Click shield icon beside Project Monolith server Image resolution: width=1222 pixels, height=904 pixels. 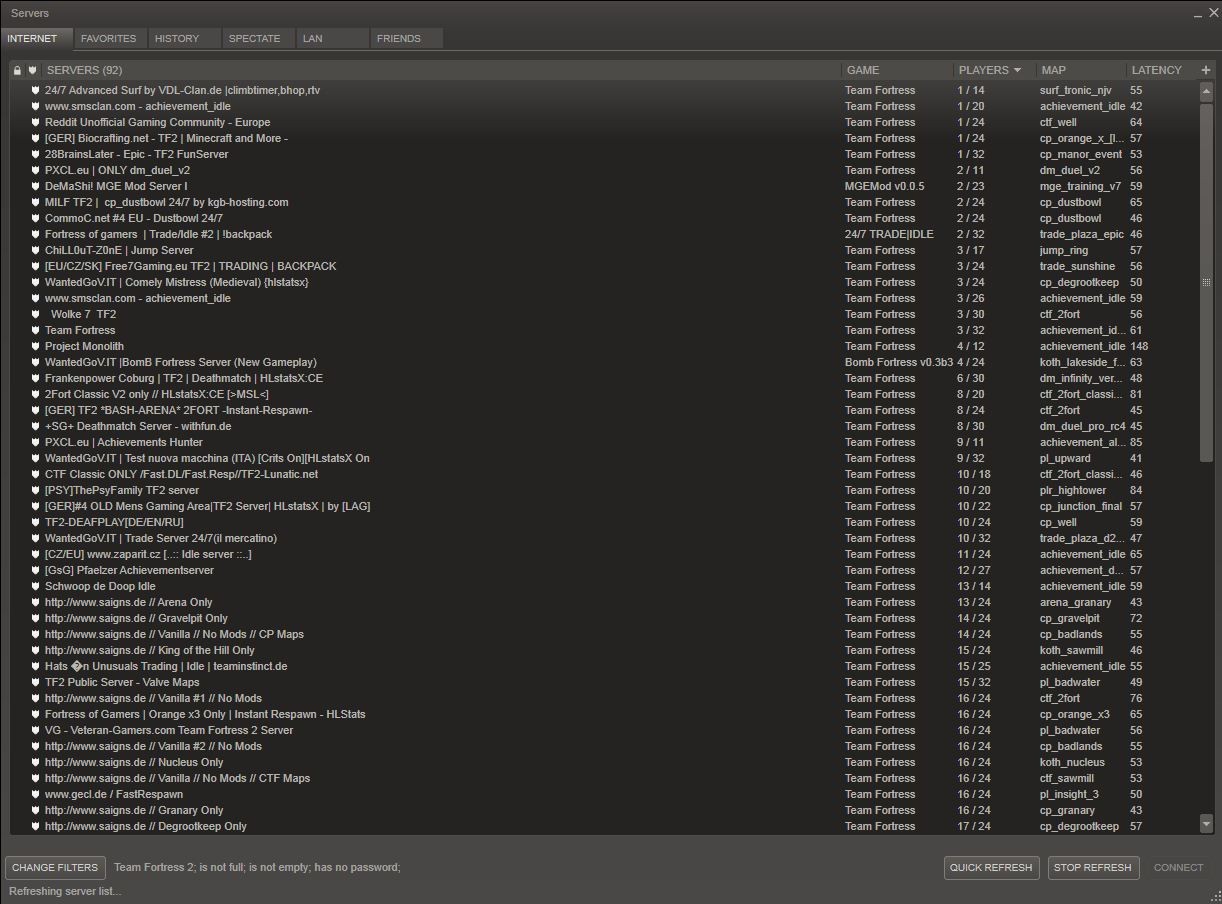click(35, 347)
